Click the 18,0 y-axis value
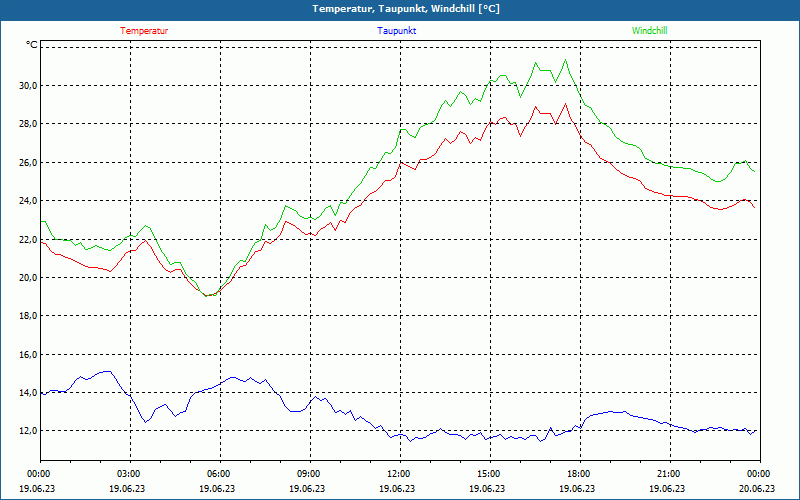Viewport: 800px width, 500px height. [x=29, y=316]
